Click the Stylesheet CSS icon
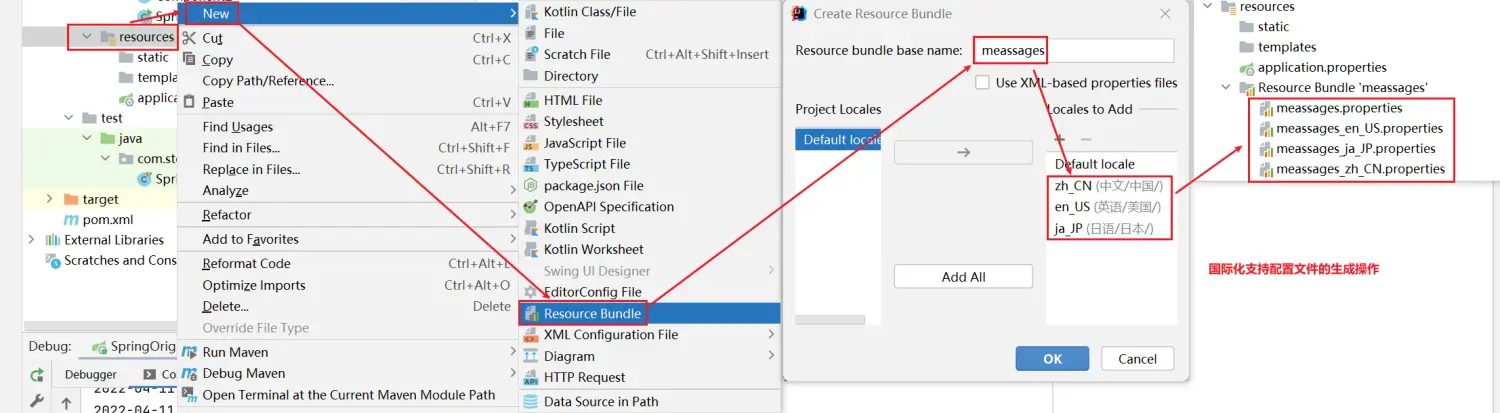1500x413 pixels. [531, 122]
